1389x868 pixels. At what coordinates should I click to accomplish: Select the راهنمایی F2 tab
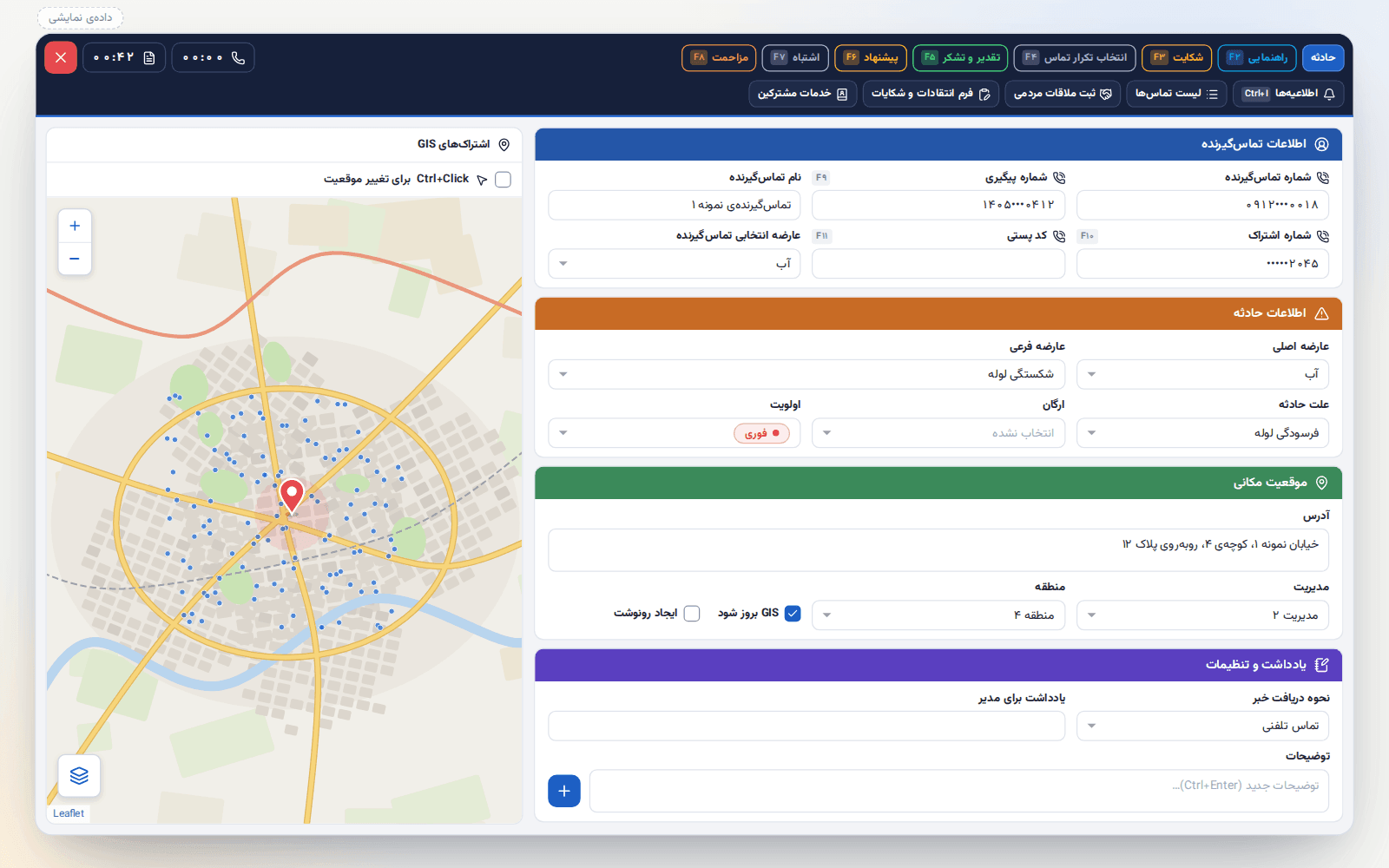point(1257,57)
